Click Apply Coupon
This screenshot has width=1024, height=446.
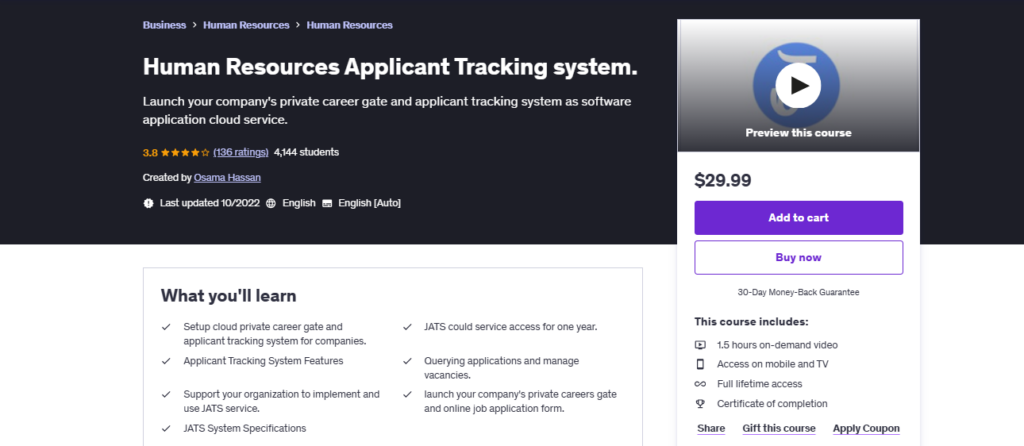click(x=866, y=428)
